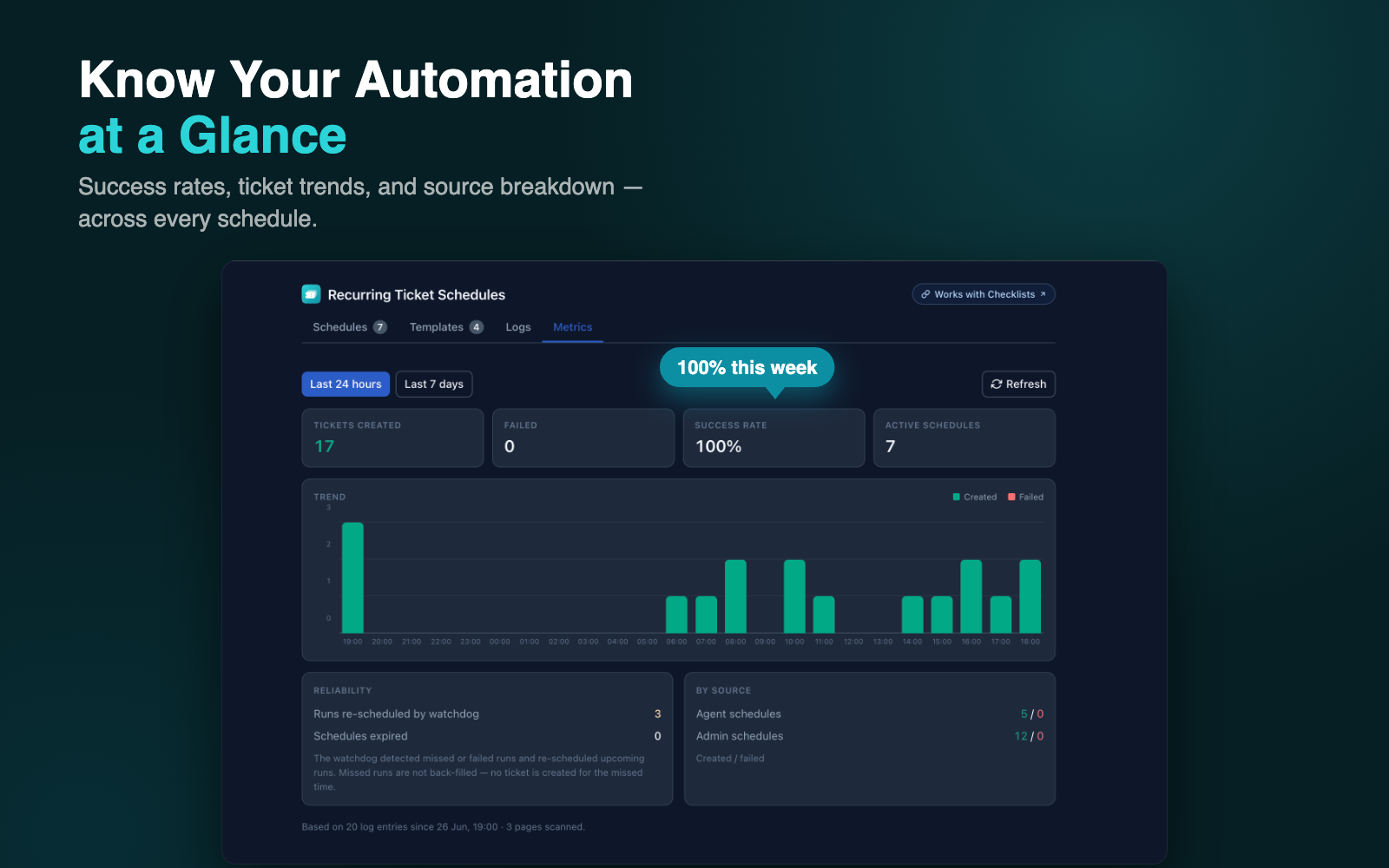Image resolution: width=1389 pixels, height=868 pixels.
Task: Click the 18:00 bar in Trend chart
Action: click(x=1030, y=596)
